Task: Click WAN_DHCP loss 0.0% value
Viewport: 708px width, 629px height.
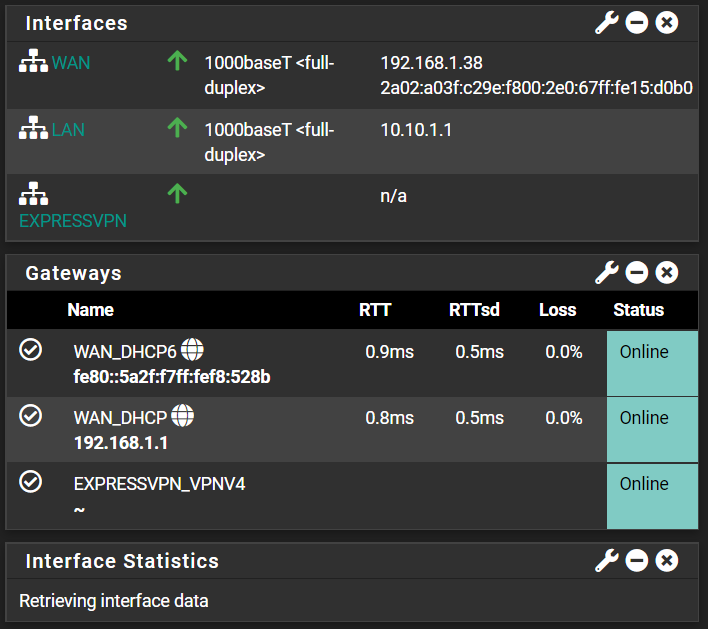Action: click(564, 418)
